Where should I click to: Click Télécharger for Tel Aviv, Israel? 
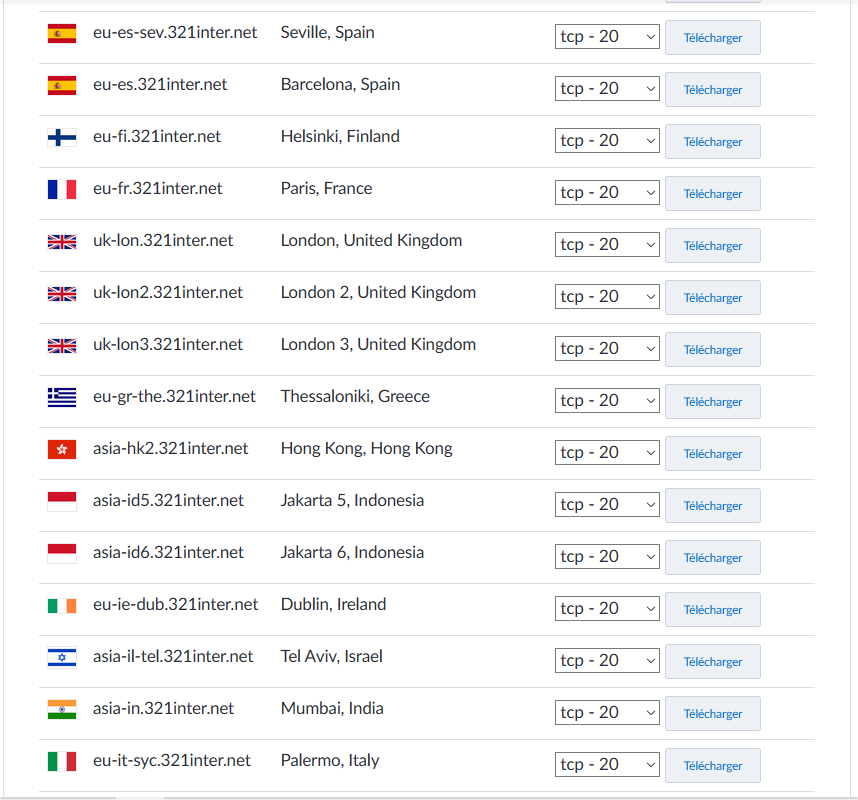712,661
